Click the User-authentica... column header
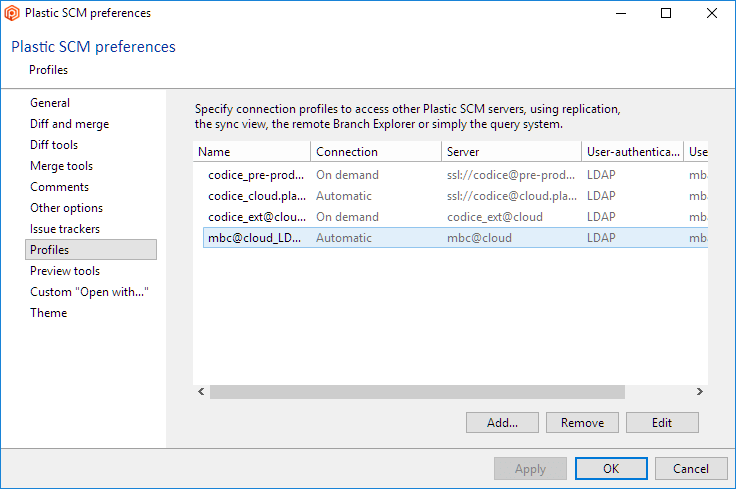This screenshot has height=489, width=736. (633, 152)
